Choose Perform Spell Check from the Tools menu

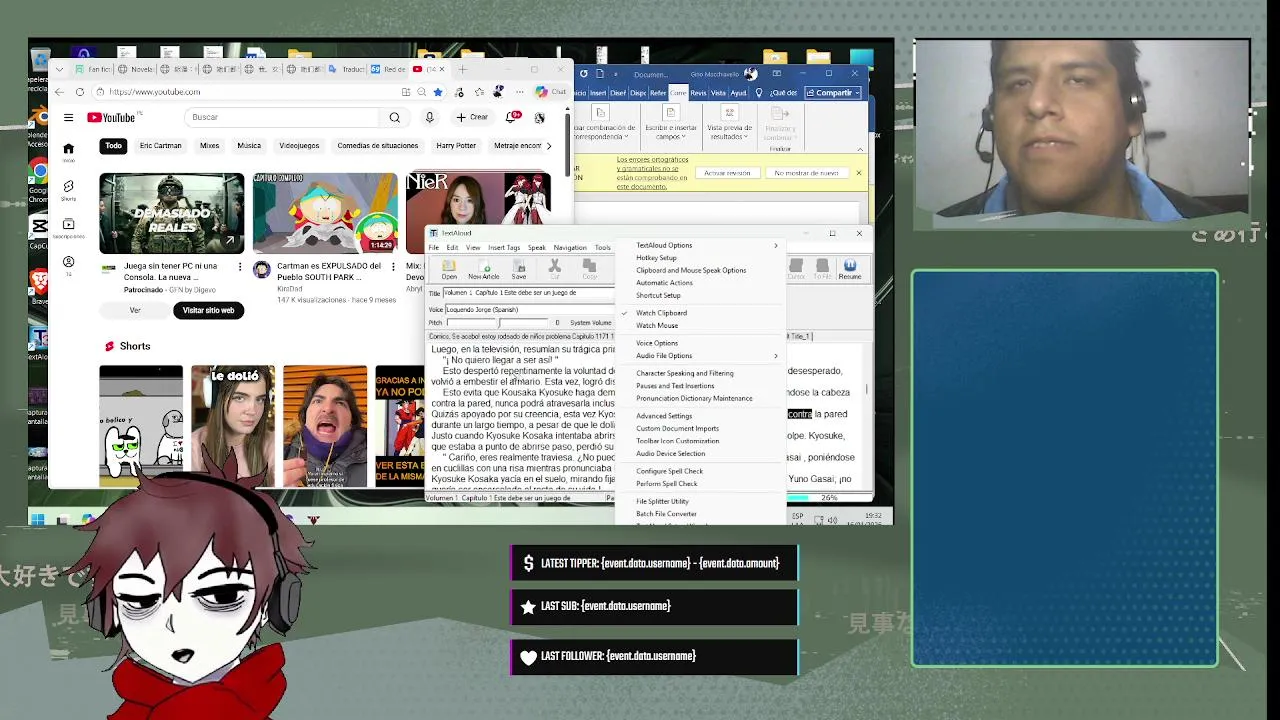coord(667,484)
